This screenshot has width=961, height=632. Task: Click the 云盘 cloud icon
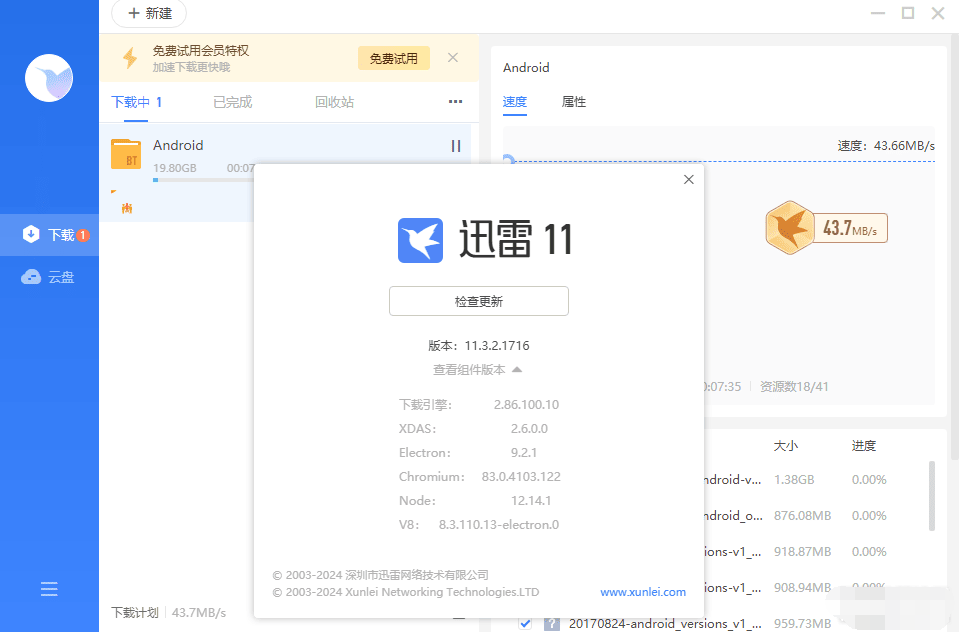pyautogui.click(x=31, y=277)
